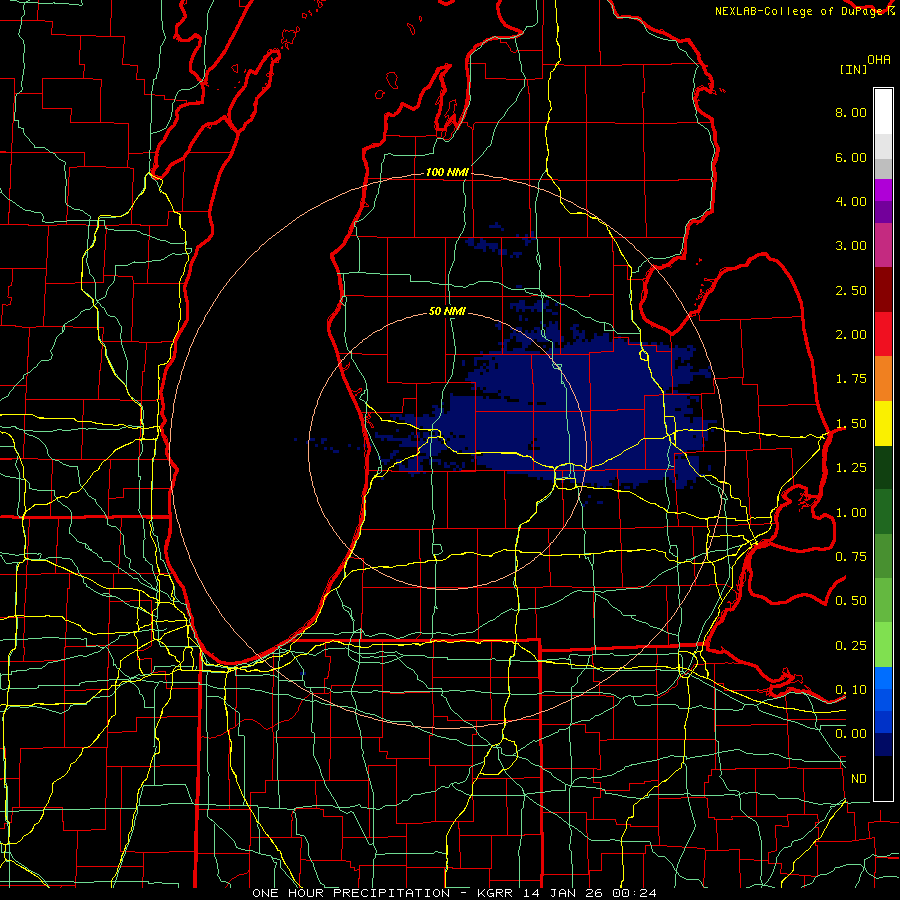Viewport: 900px width, 900px height.
Task: Click the 3.00 legend value
Action: click(x=851, y=246)
